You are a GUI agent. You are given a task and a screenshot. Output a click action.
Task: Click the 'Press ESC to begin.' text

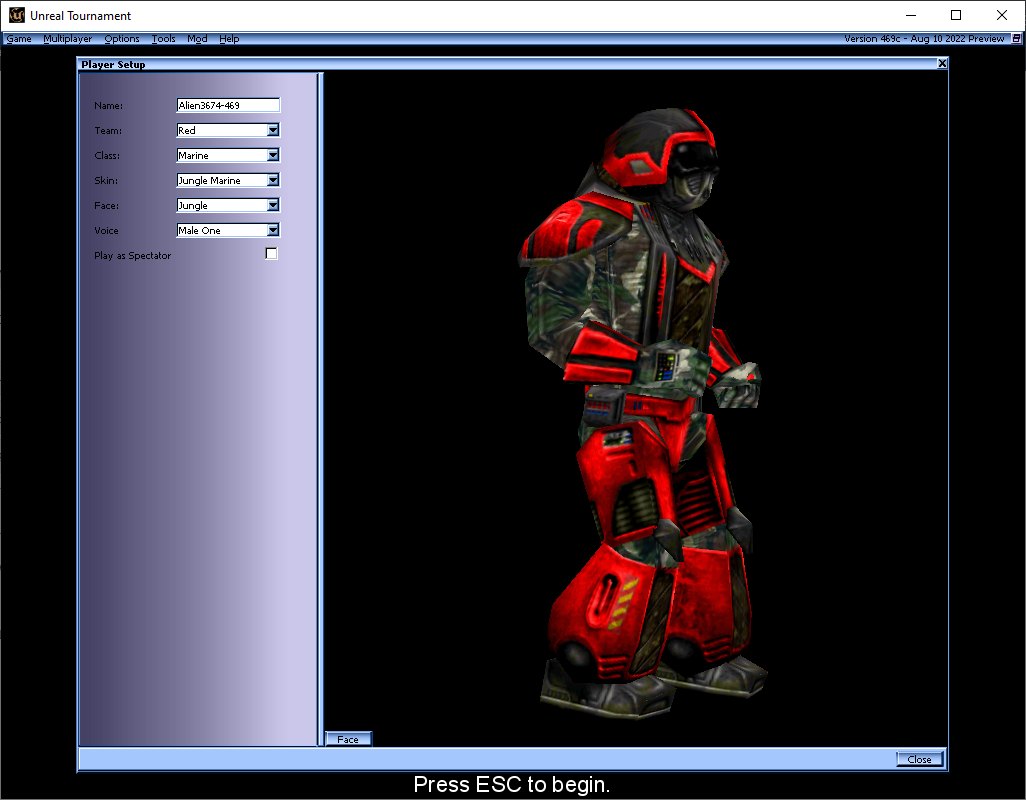pos(512,784)
